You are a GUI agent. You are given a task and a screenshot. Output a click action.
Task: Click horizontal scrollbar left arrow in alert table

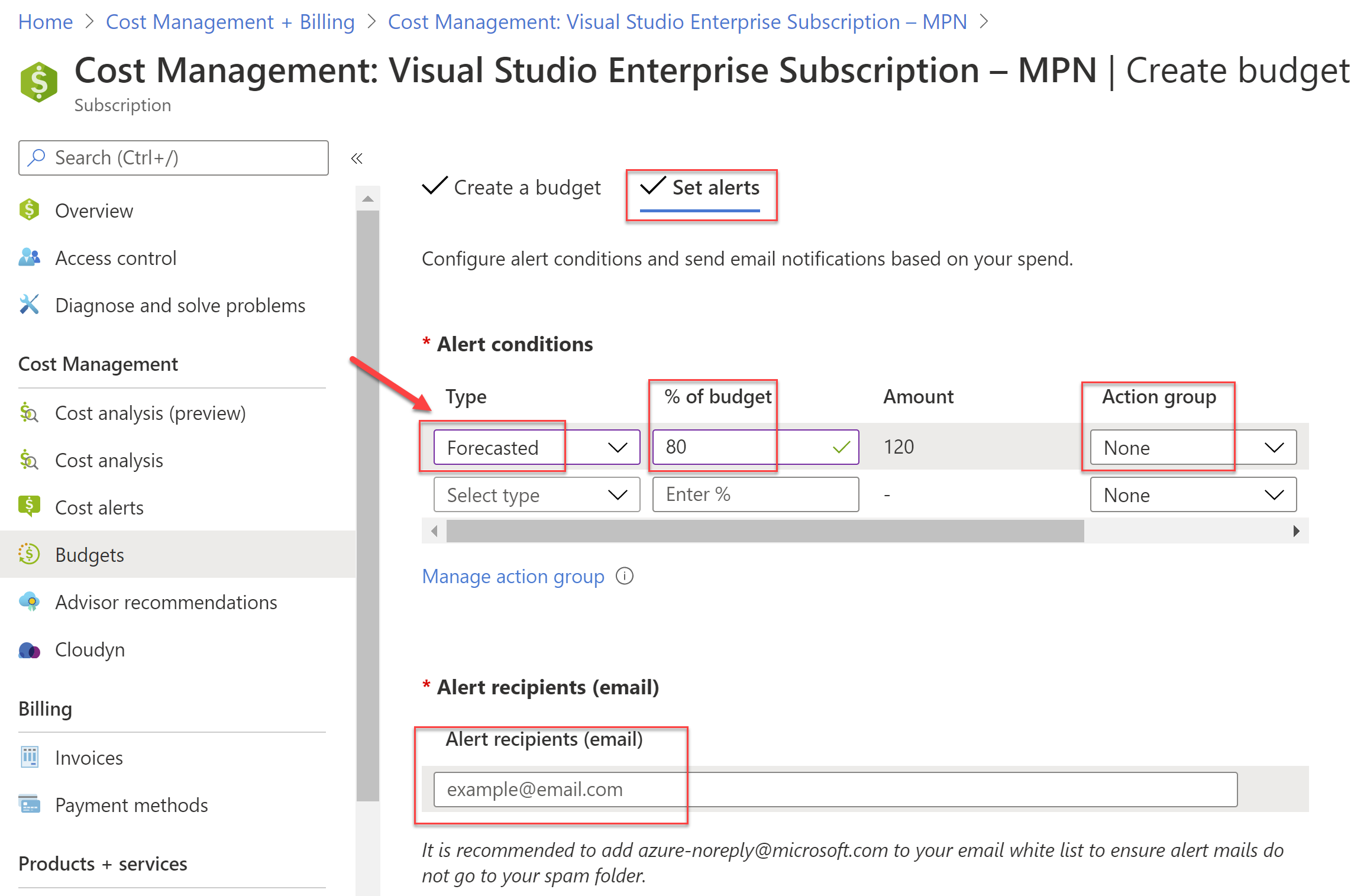(435, 531)
